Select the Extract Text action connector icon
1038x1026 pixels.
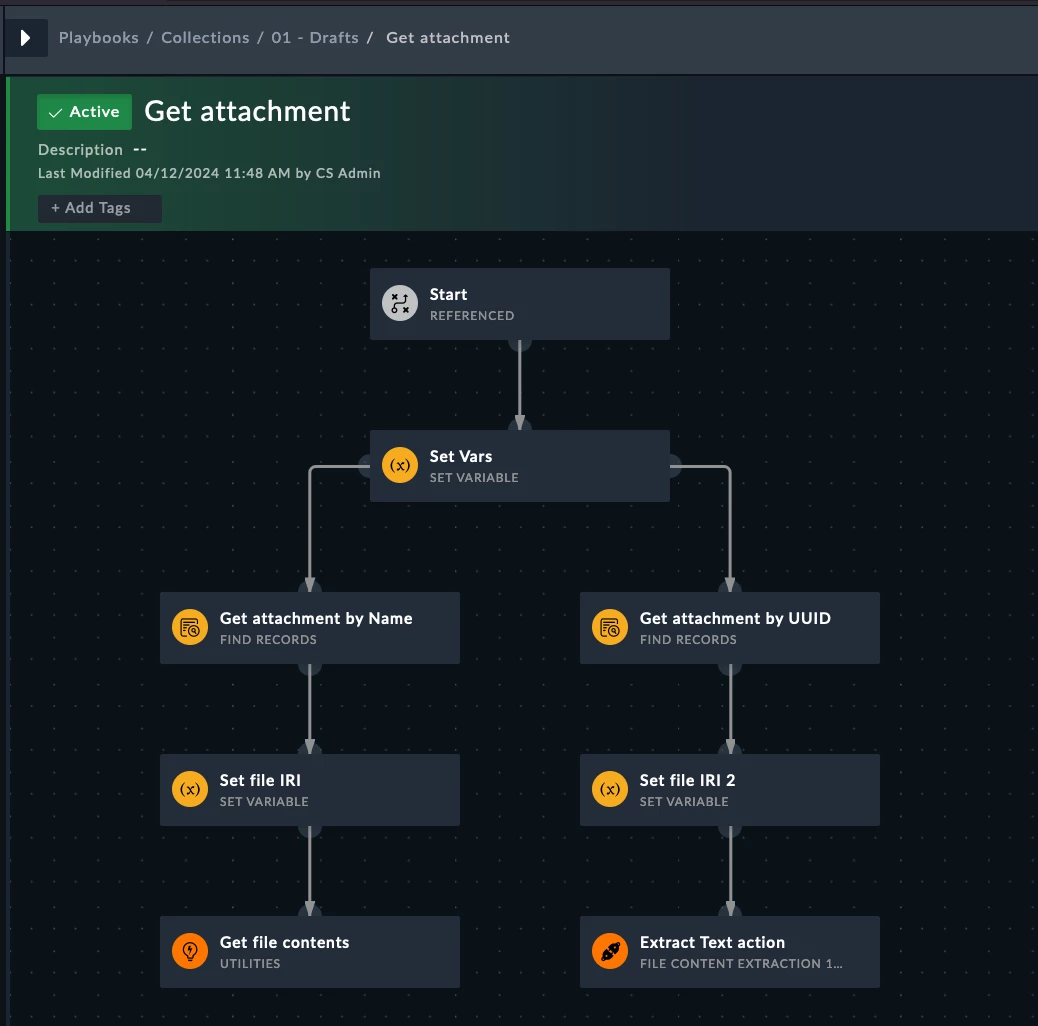(x=610, y=951)
